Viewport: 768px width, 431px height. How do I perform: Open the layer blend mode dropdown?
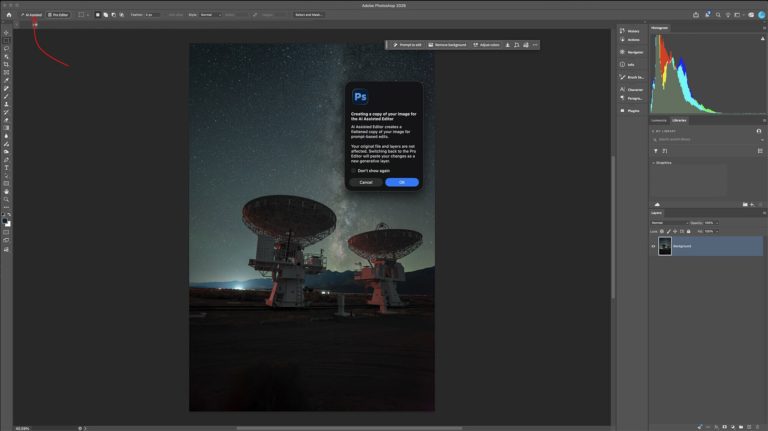pyautogui.click(x=670, y=223)
